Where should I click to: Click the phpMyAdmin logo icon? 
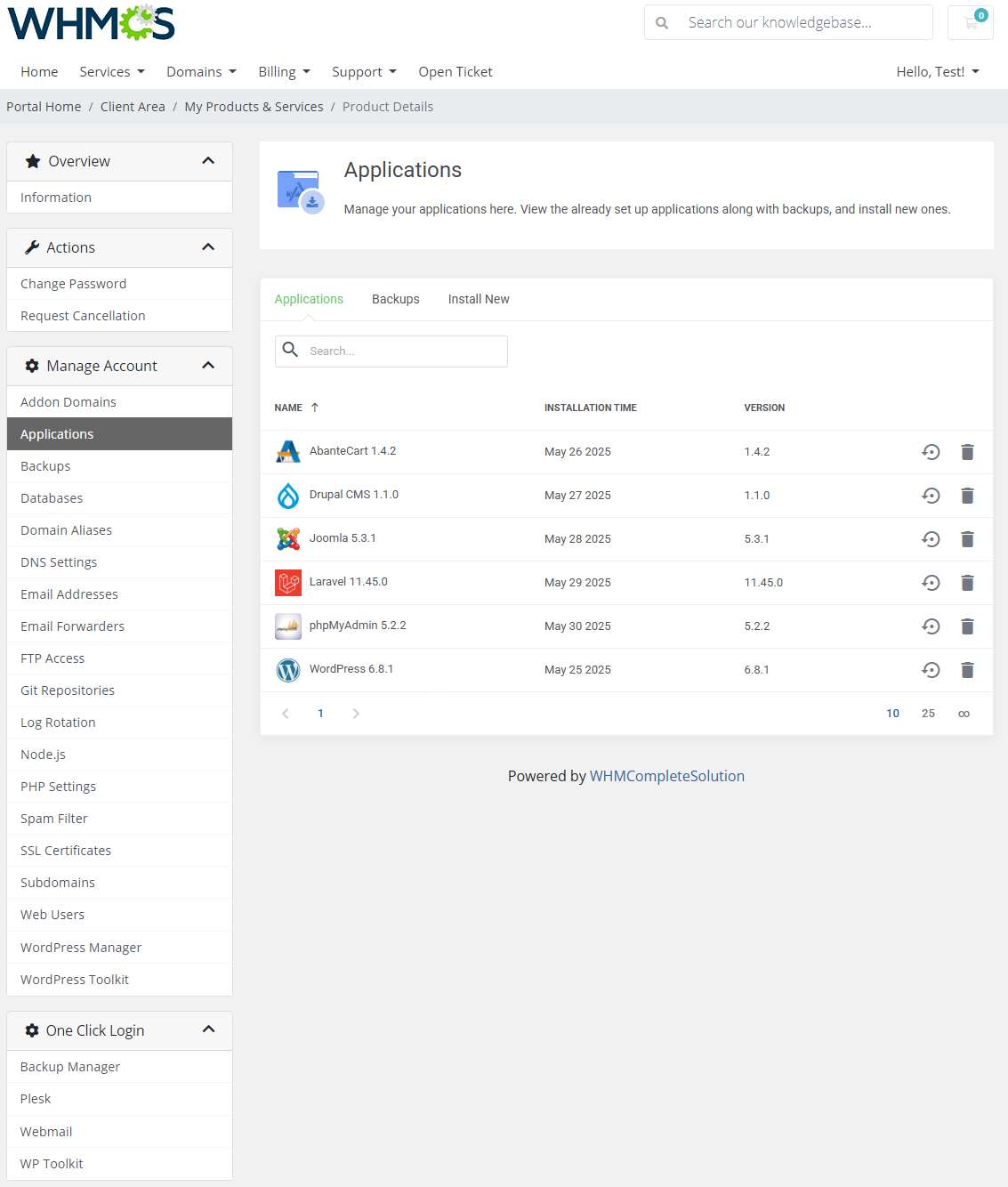click(288, 626)
